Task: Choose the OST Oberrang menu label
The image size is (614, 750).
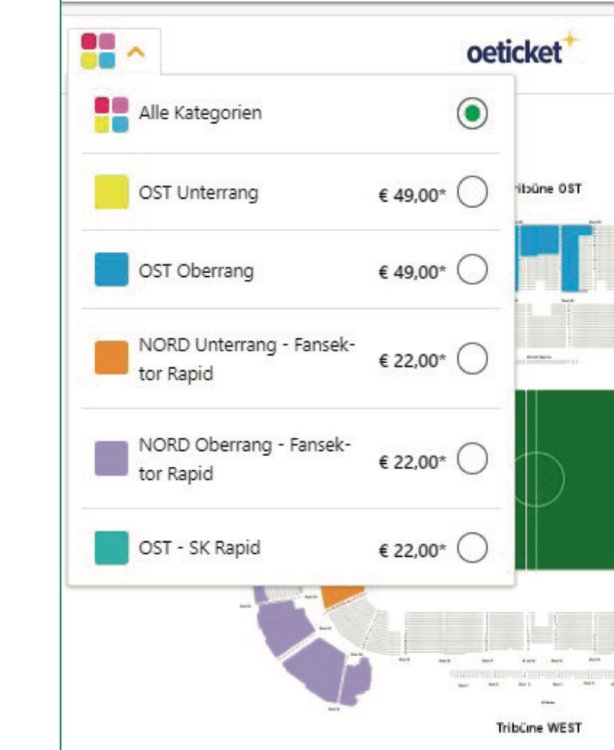Action: tap(196, 270)
